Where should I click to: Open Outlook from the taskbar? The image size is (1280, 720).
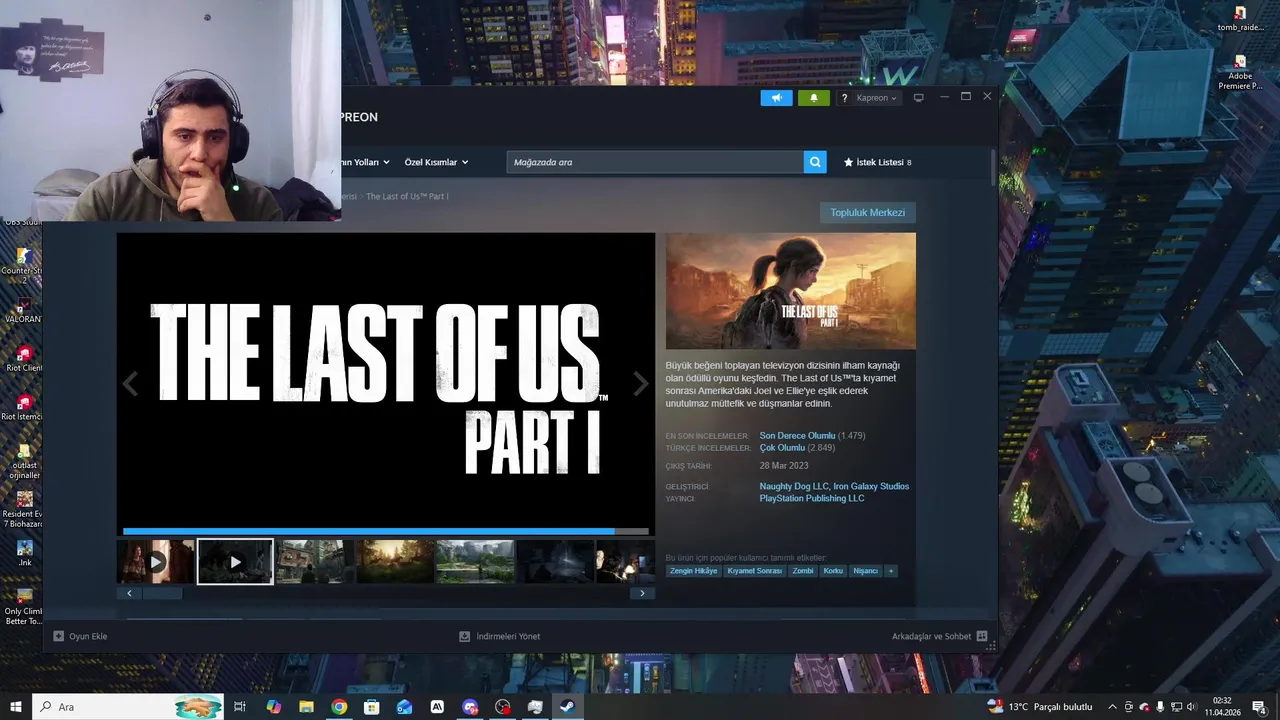[x=404, y=707]
